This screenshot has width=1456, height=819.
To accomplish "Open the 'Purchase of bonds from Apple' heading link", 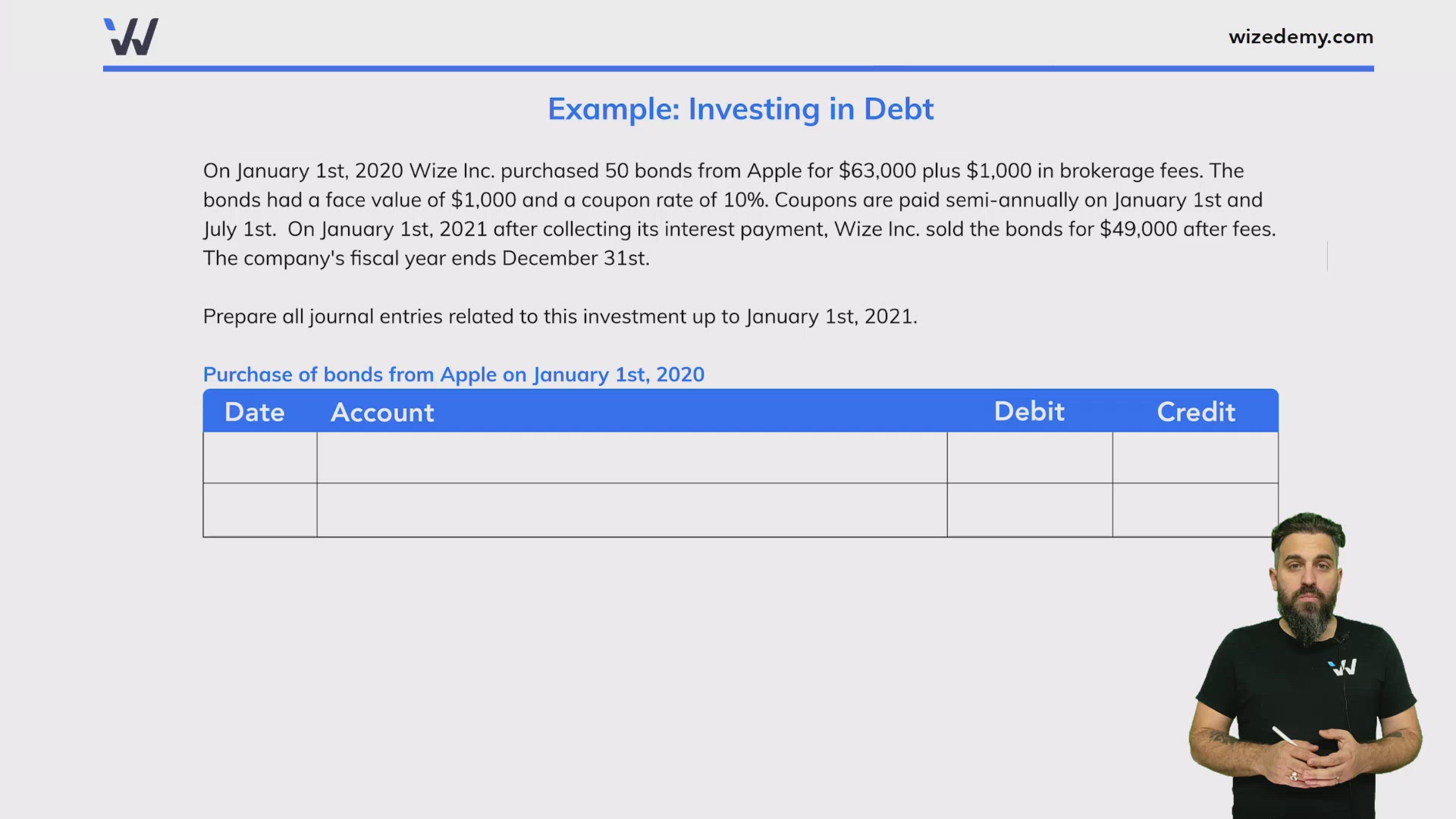I will [x=453, y=374].
